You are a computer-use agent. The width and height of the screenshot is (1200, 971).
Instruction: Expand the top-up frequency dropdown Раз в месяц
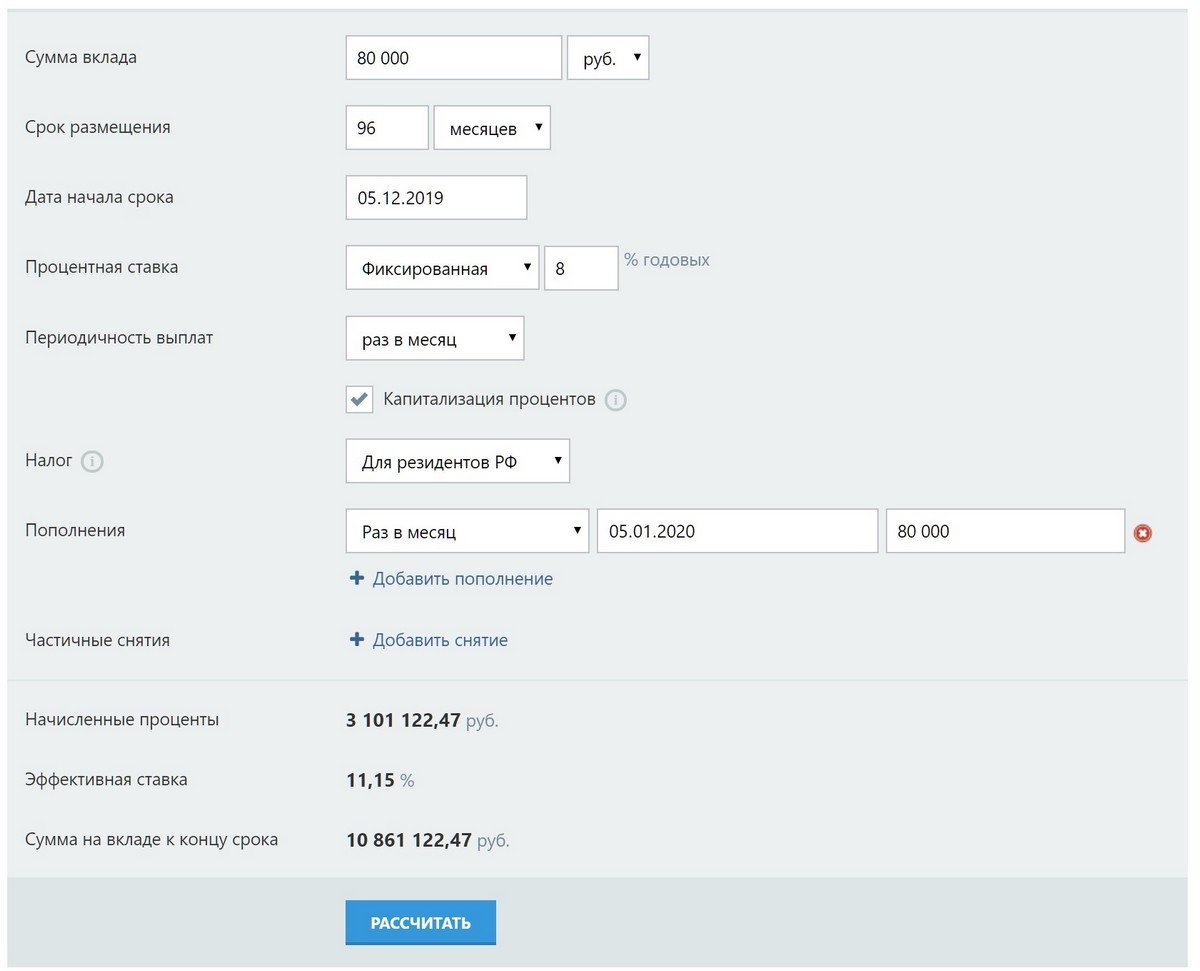tap(467, 532)
